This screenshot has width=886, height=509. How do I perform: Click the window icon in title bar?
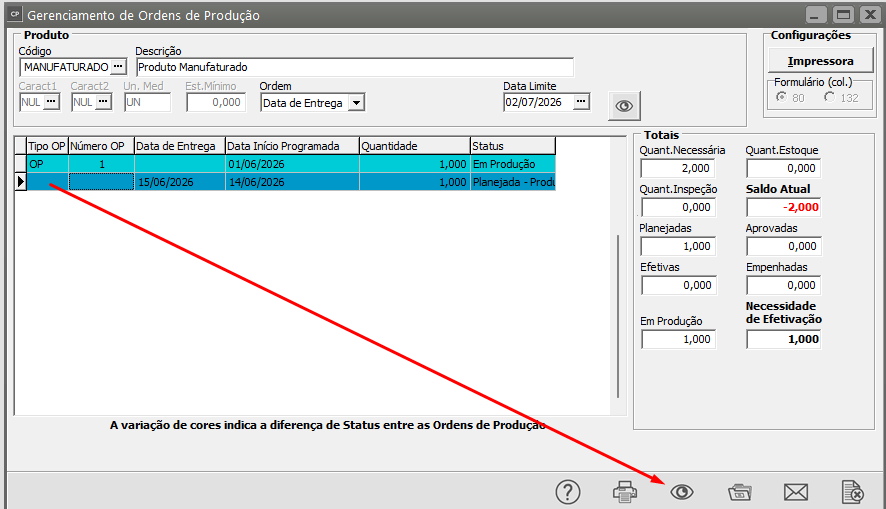tap(15, 15)
